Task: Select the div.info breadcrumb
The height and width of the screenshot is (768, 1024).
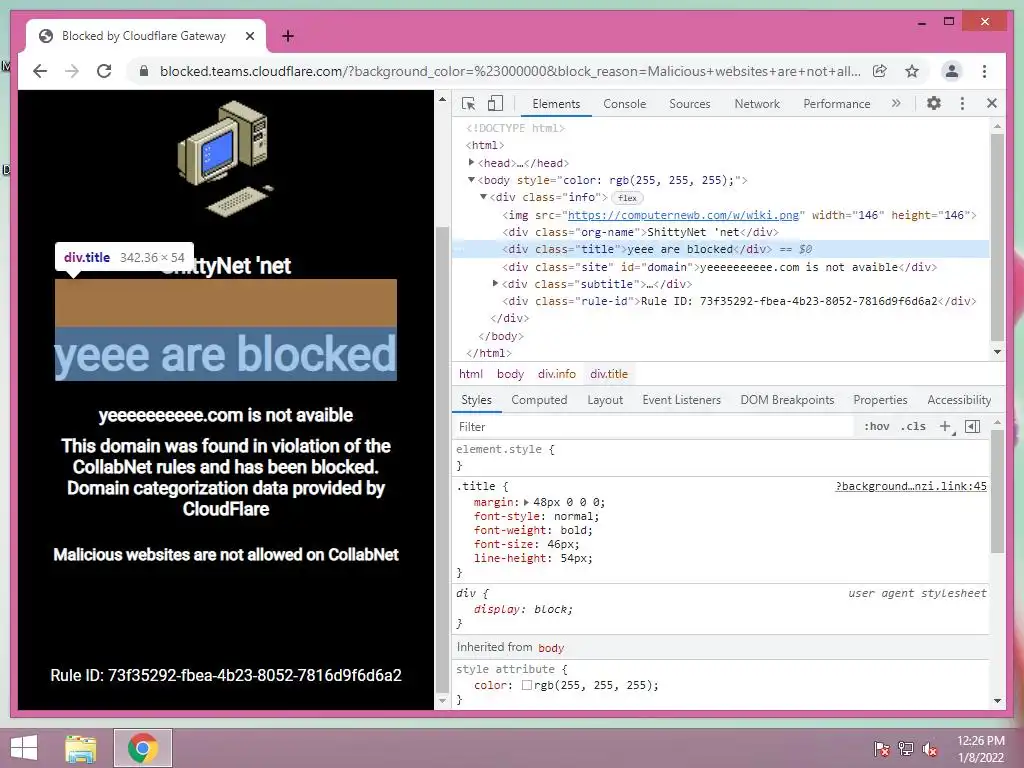Action: tap(556, 374)
